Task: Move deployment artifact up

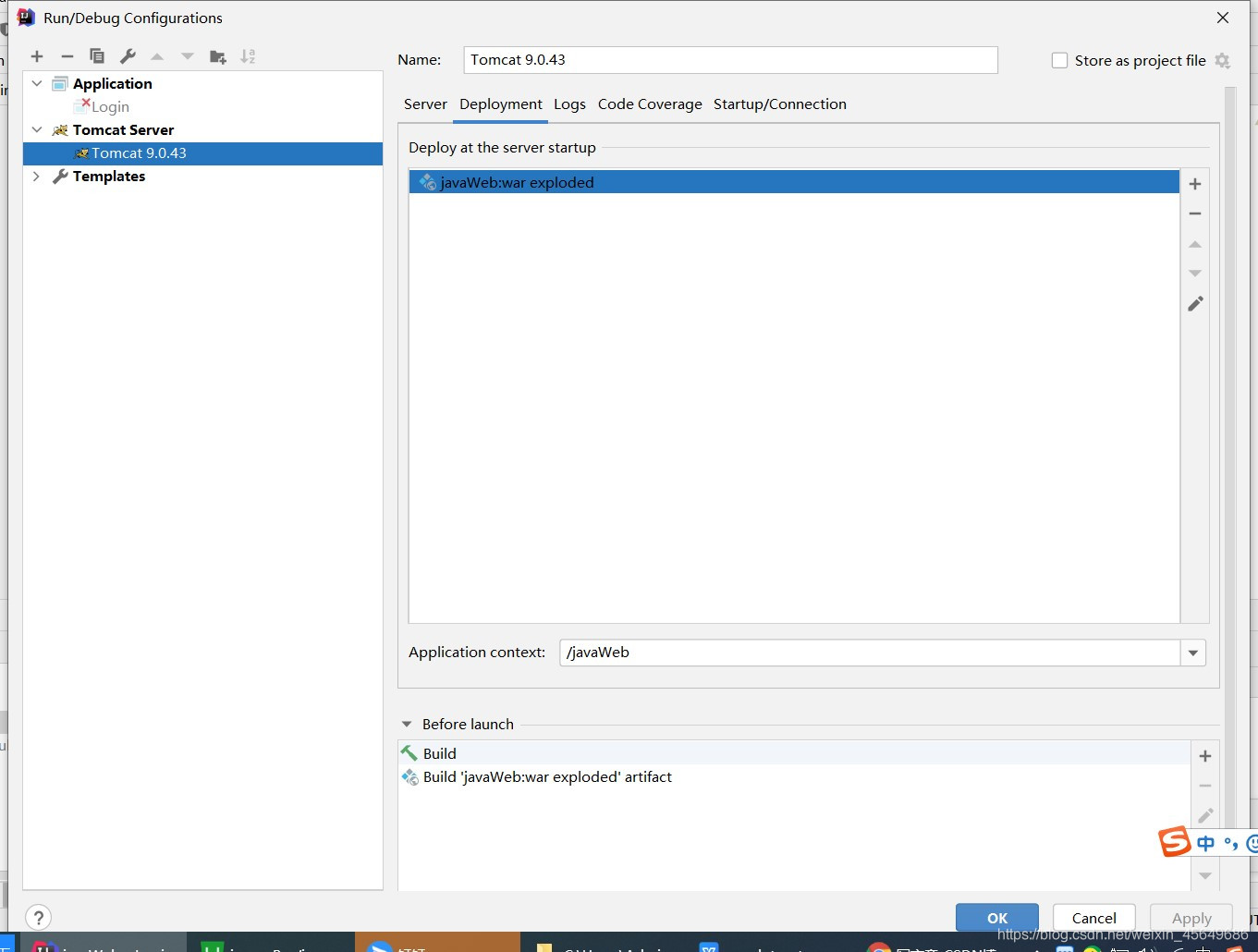Action: point(1195,244)
